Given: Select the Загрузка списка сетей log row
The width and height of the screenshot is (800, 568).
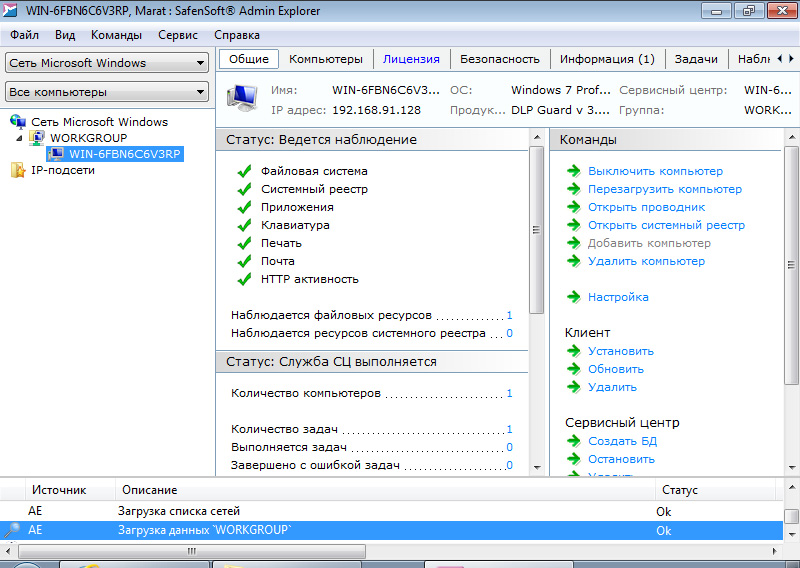Looking at the screenshot, I should tap(391, 511).
